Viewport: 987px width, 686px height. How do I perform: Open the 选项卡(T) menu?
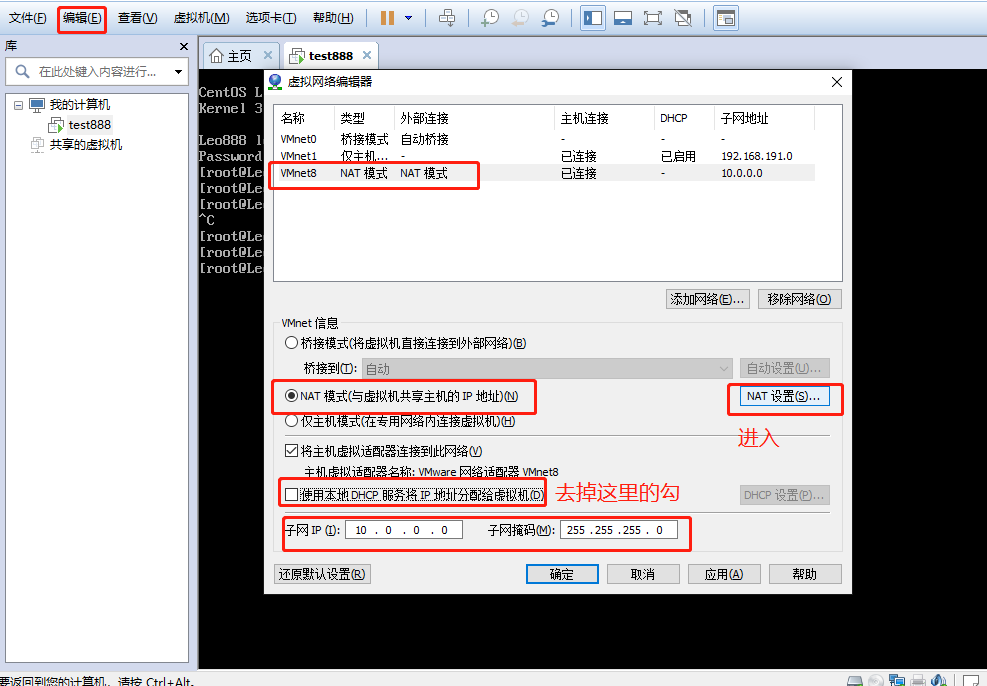(271, 18)
